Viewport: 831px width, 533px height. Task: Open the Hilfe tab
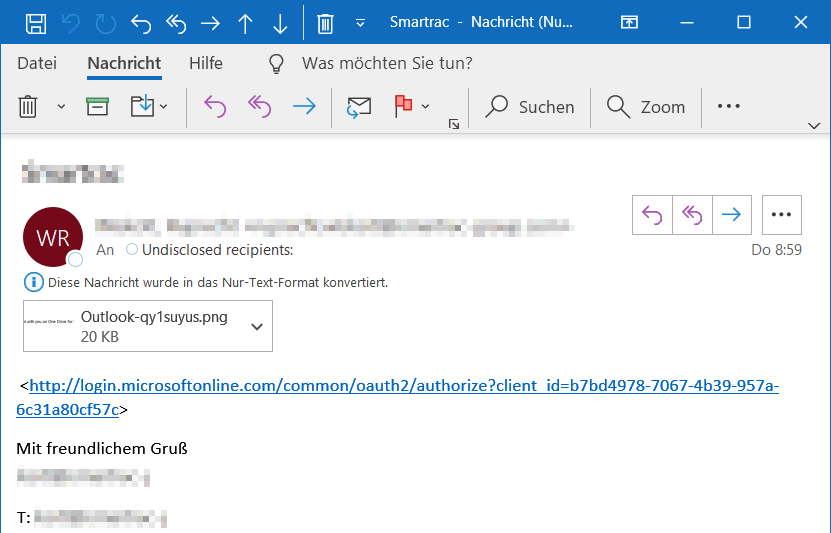tap(206, 63)
